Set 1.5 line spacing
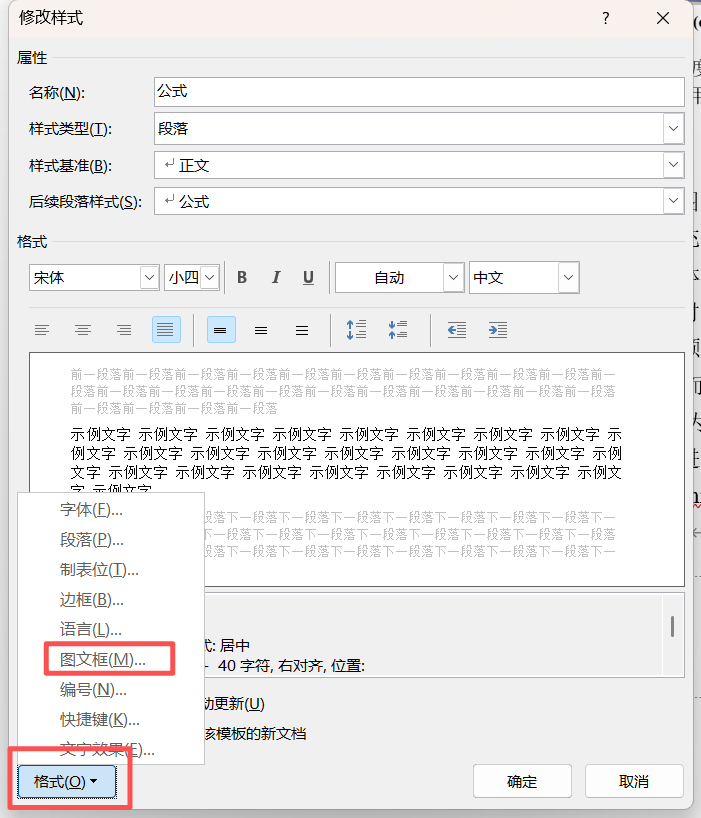 click(261, 330)
